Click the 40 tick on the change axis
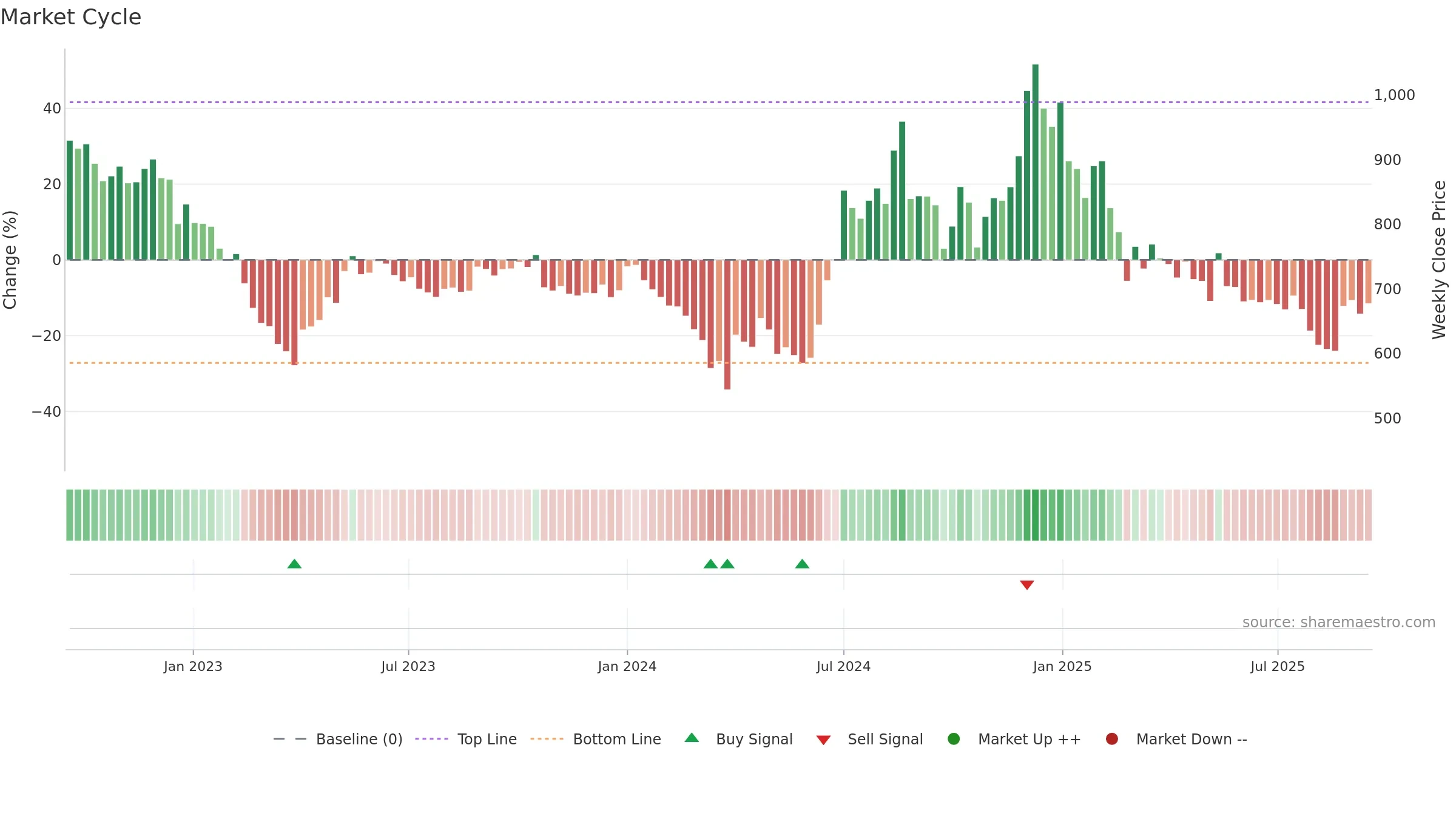1456x819 pixels. [52, 109]
